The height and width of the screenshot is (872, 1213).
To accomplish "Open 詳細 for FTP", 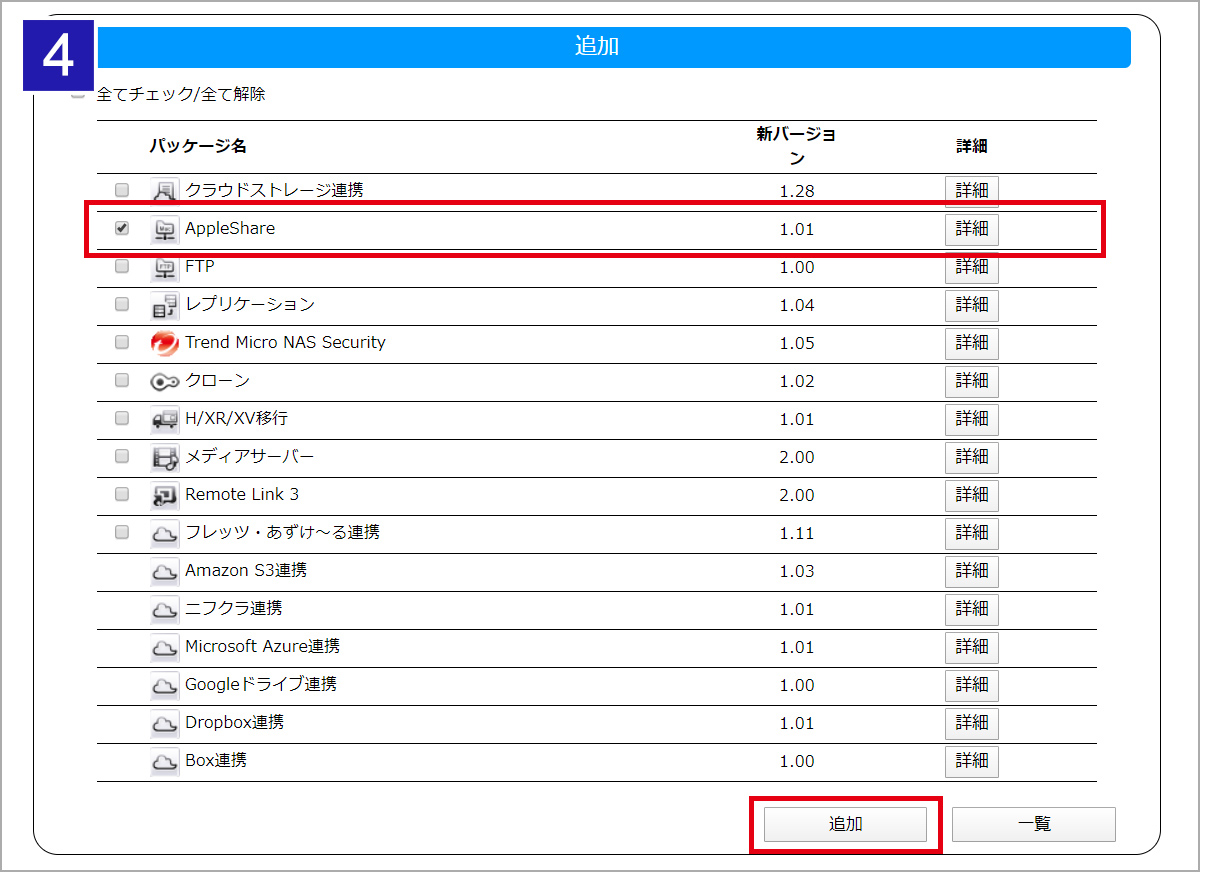I will pos(972,267).
